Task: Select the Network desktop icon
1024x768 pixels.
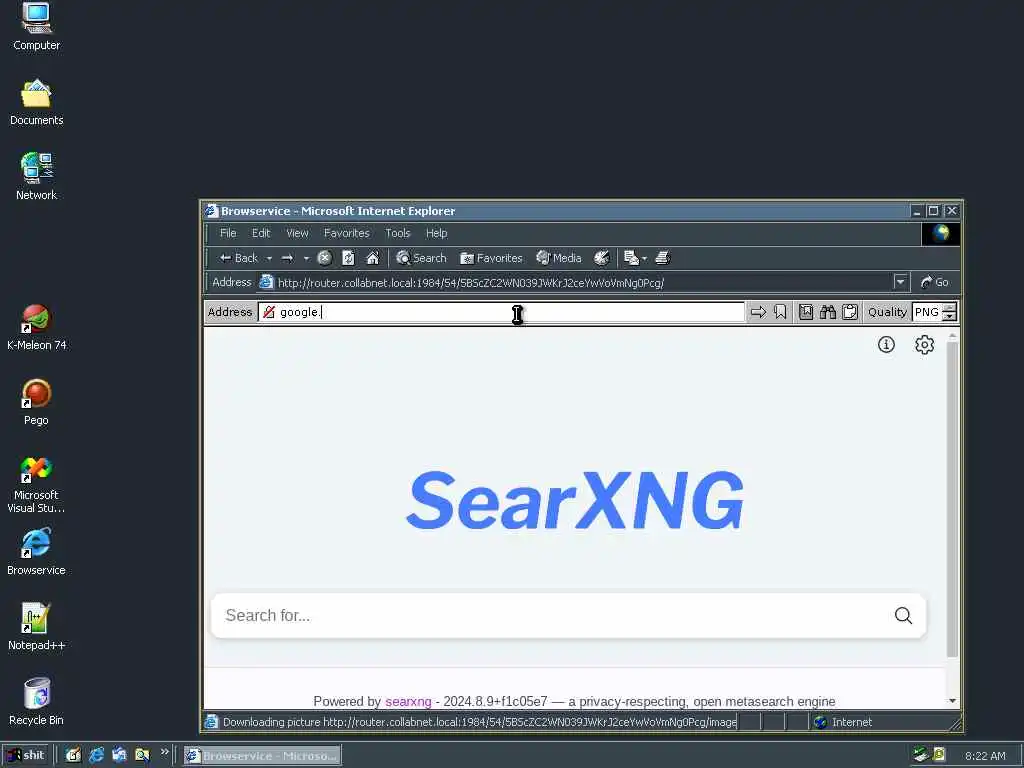Action: pyautogui.click(x=37, y=177)
